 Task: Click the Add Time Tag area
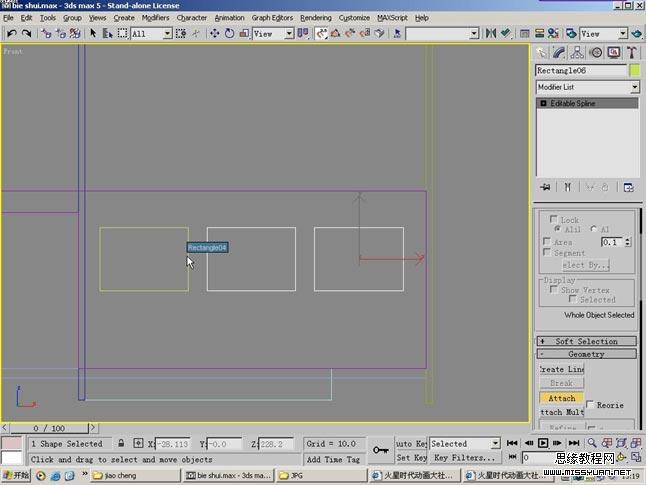(x=333, y=459)
